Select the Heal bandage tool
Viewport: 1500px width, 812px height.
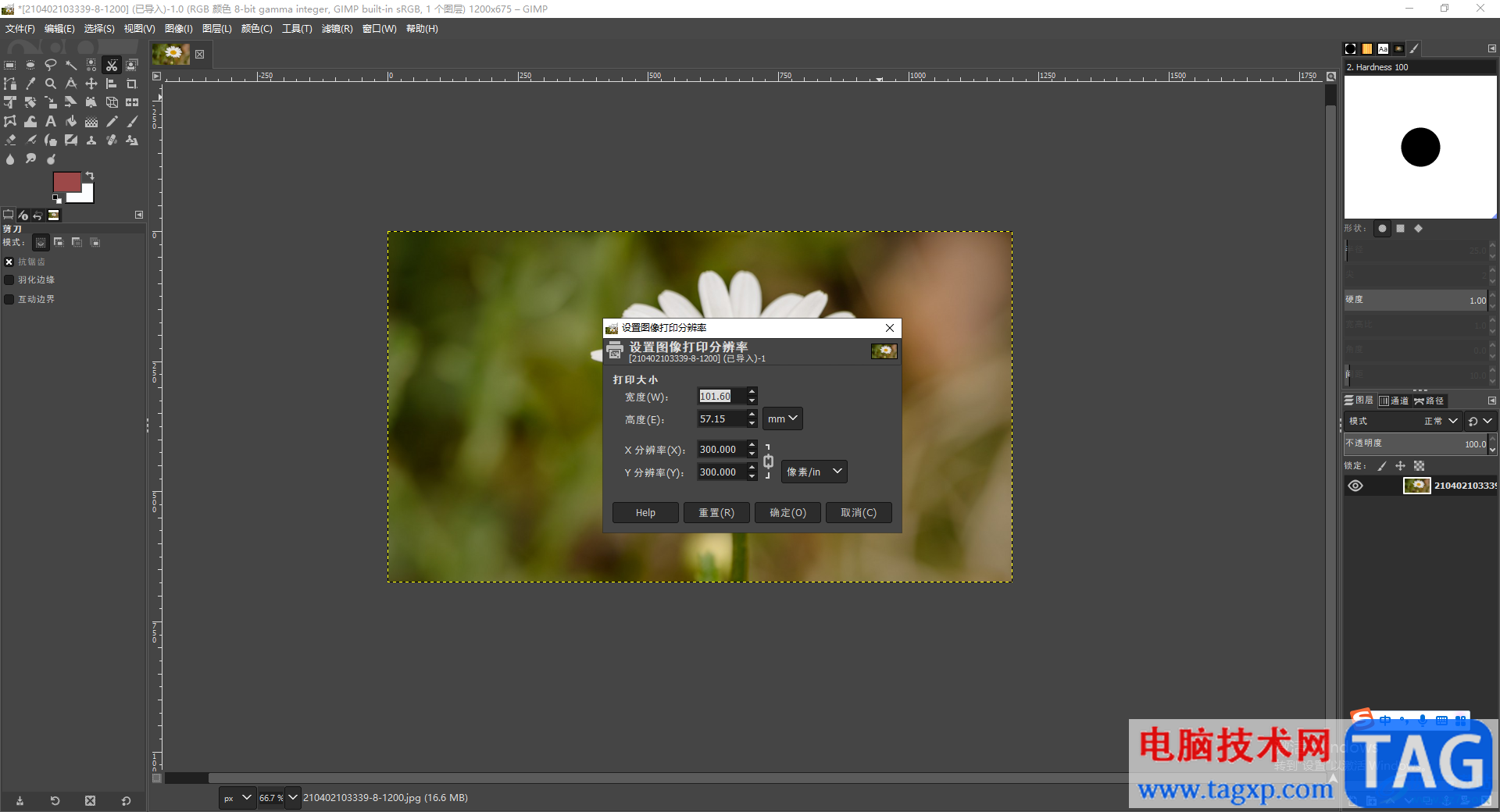112,140
